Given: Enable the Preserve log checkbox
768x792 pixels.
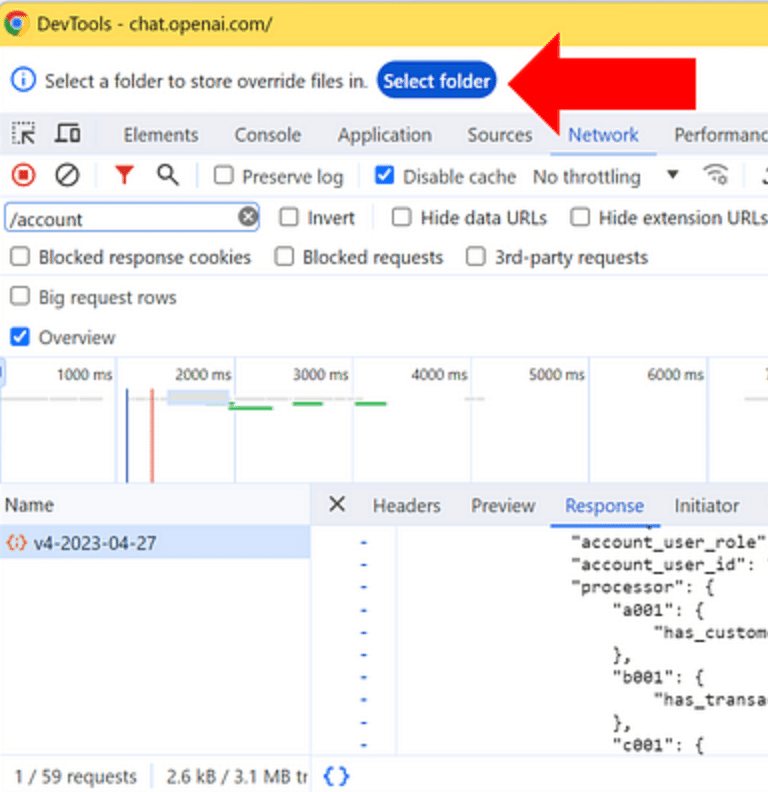Looking at the screenshot, I should (224, 177).
